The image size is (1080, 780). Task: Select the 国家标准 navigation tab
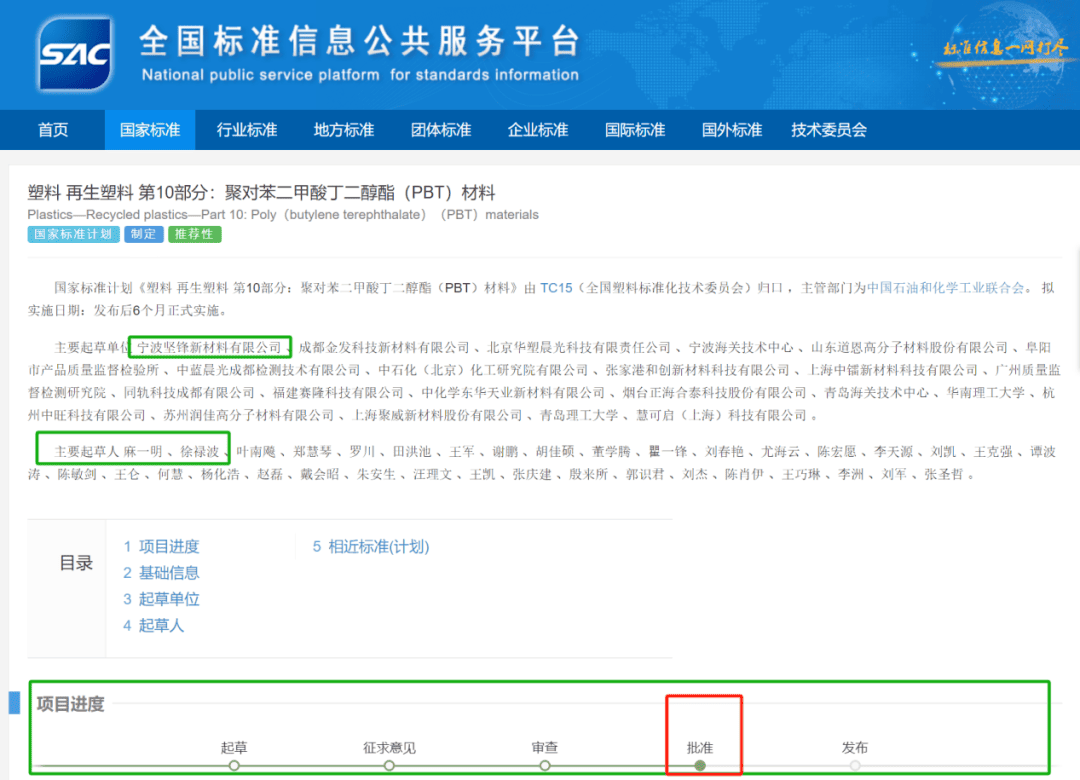click(150, 130)
